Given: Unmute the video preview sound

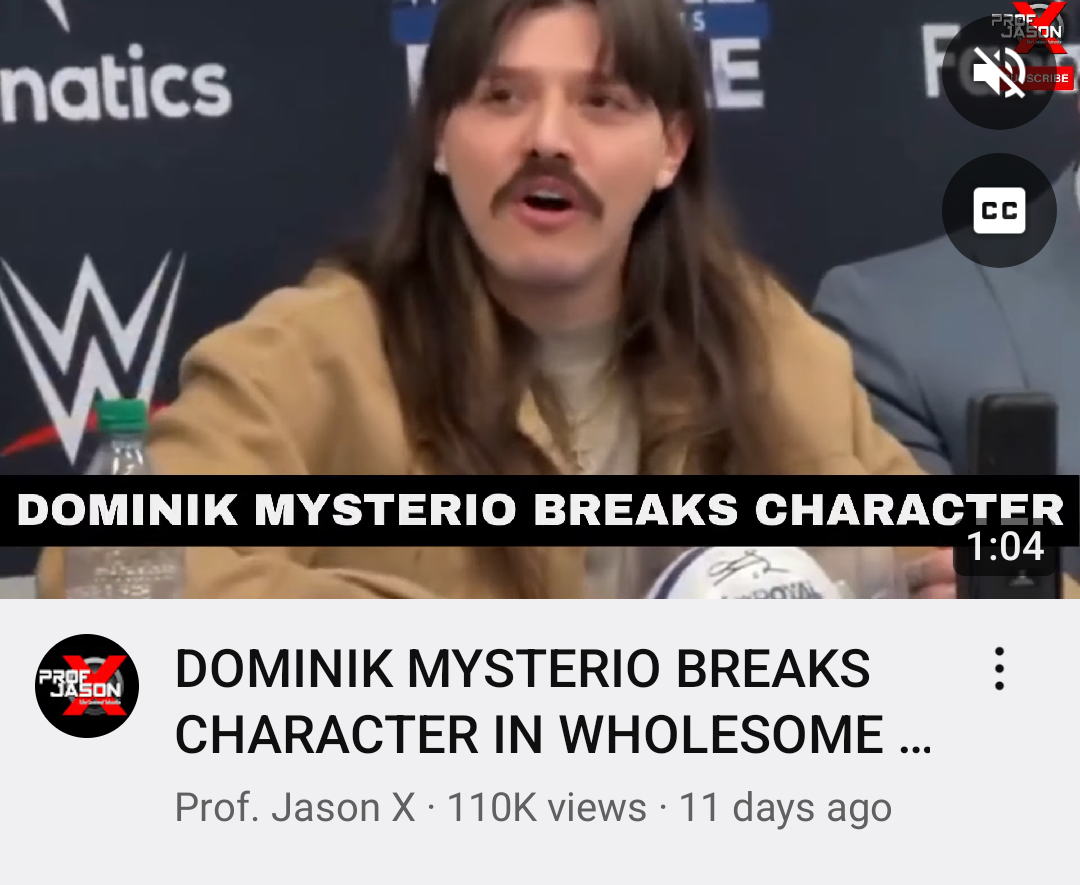Looking at the screenshot, I should 999,72.
